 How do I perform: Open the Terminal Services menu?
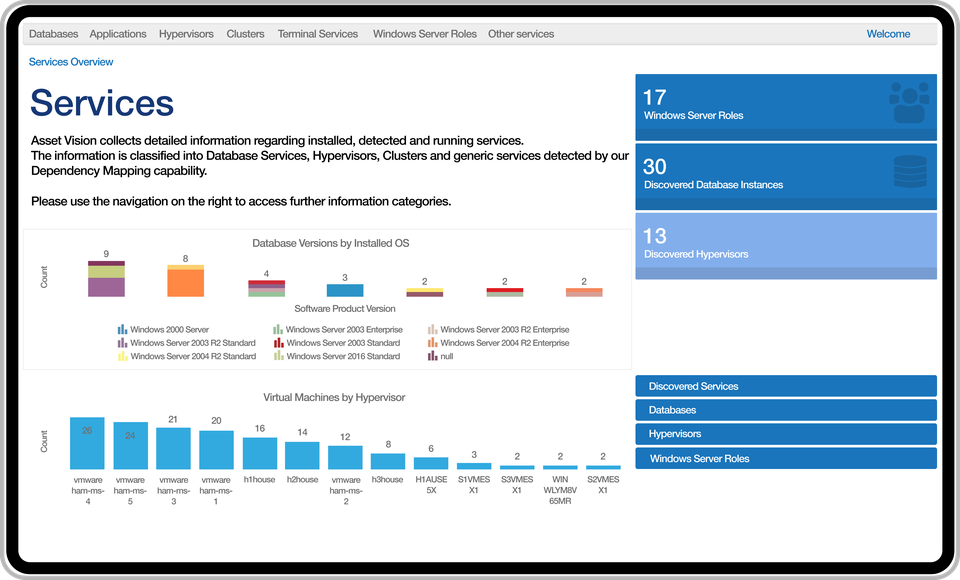[318, 34]
